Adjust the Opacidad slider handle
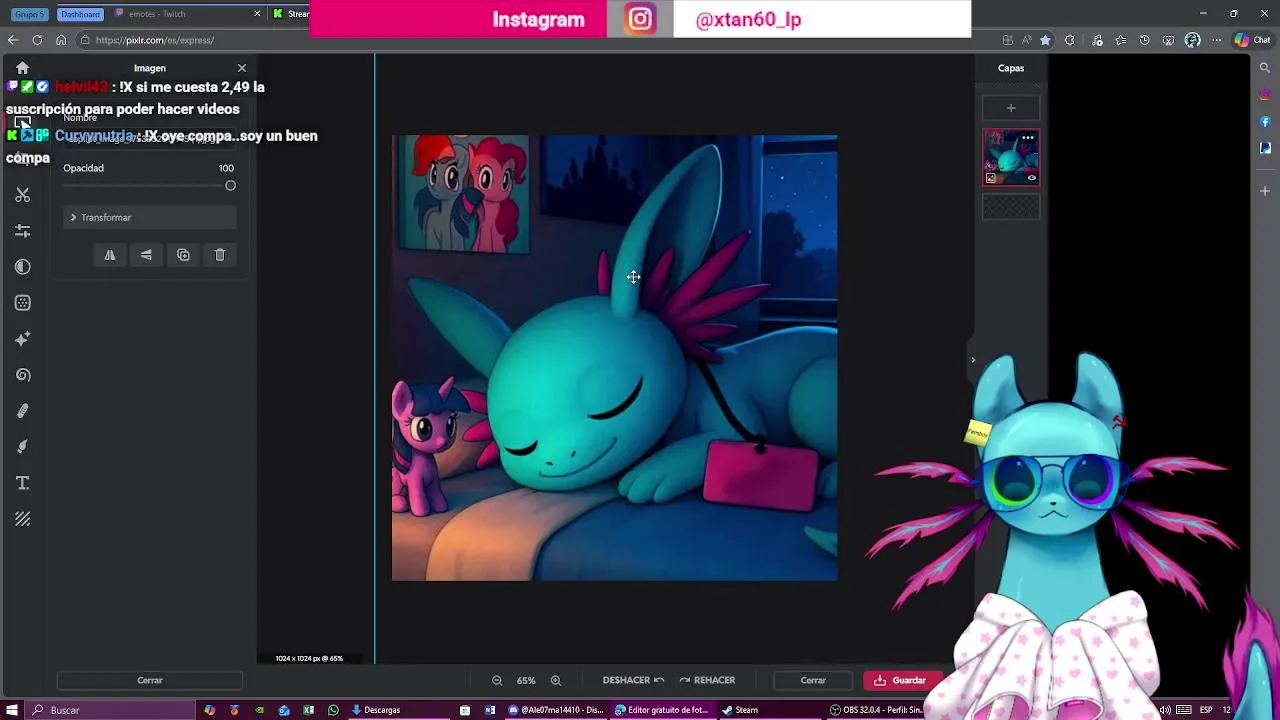This screenshot has height=720, width=1280. [230, 186]
